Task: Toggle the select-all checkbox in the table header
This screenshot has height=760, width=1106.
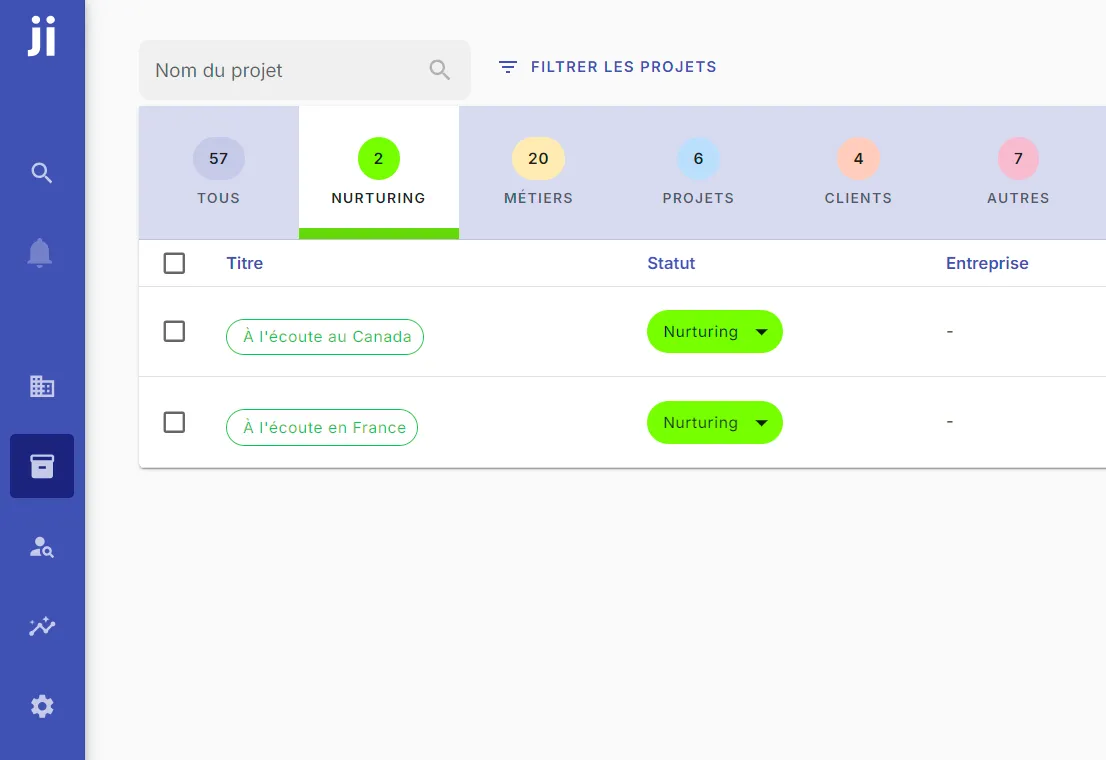Action: tap(174, 263)
